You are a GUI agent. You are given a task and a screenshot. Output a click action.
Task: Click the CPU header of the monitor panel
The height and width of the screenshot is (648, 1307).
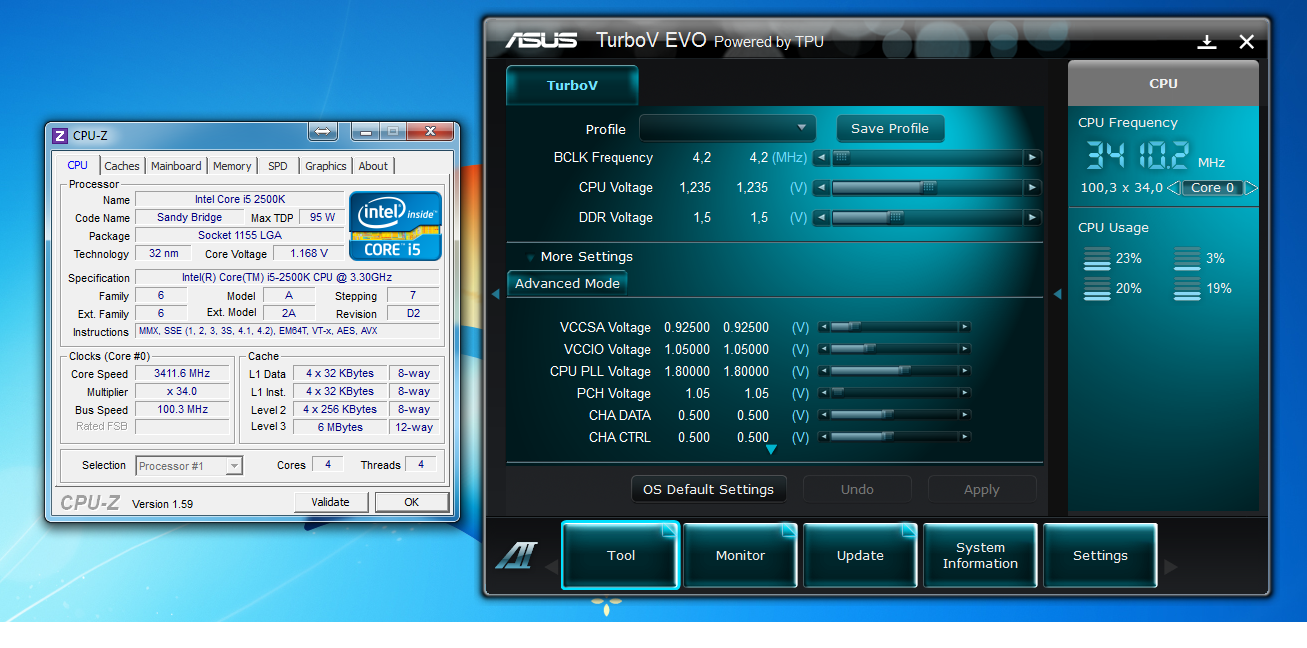1164,83
